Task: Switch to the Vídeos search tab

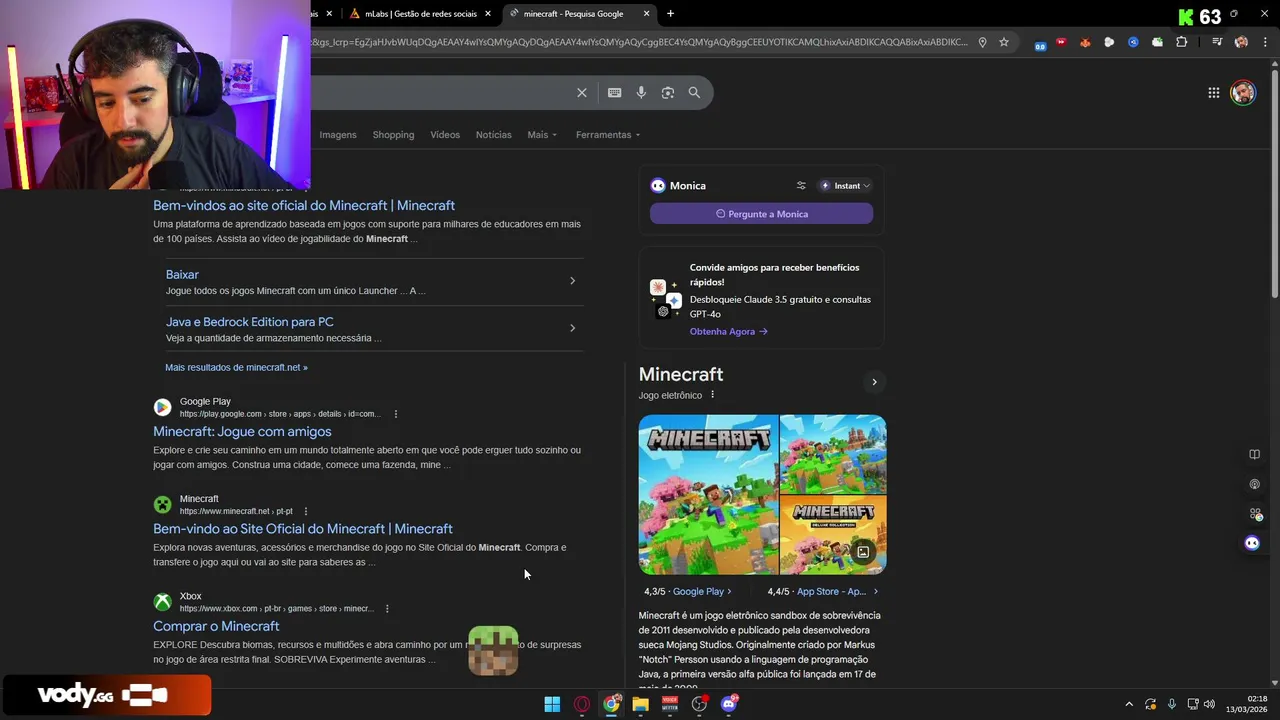Action: [x=445, y=135]
